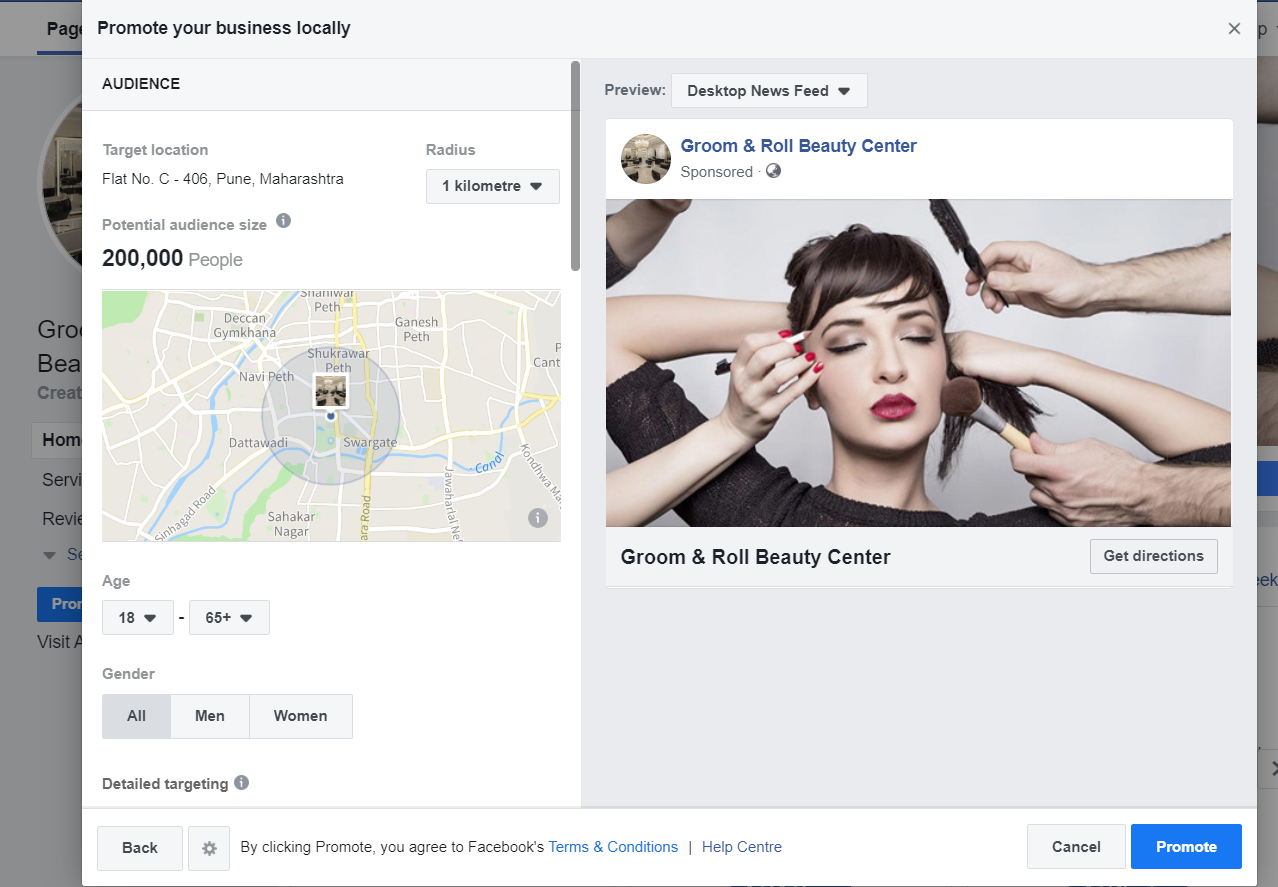Click the Detailed targeting info icon
The width and height of the screenshot is (1278, 887).
(x=242, y=783)
